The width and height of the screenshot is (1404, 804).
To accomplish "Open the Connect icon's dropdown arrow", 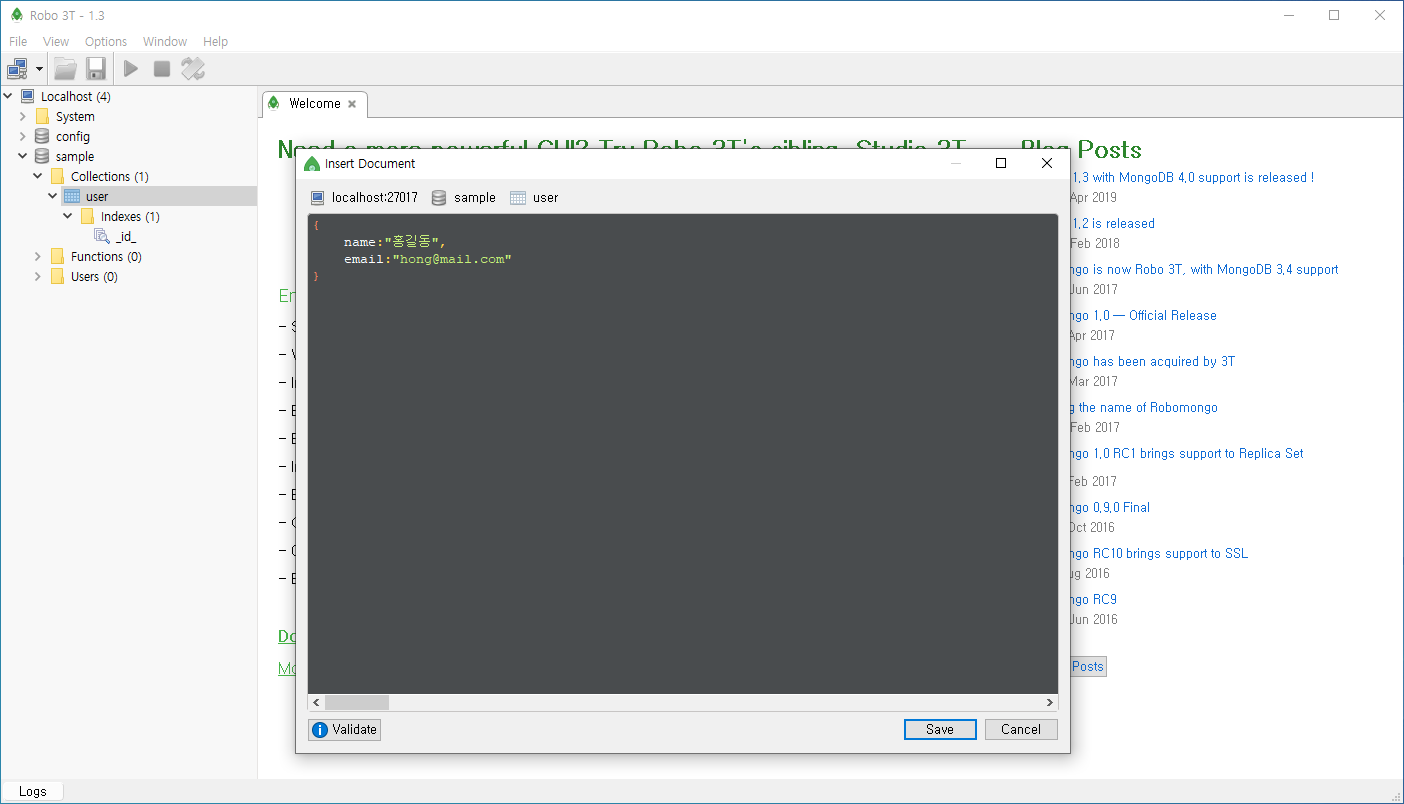I will coord(39,69).
